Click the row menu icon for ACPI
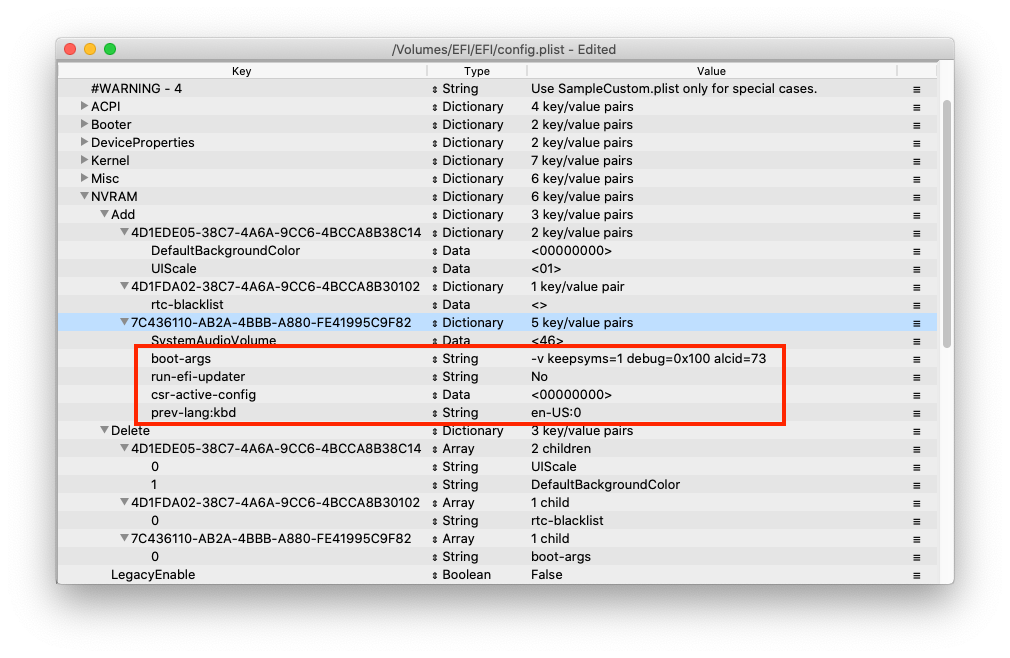The width and height of the screenshot is (1010, 658). point(916,107)
